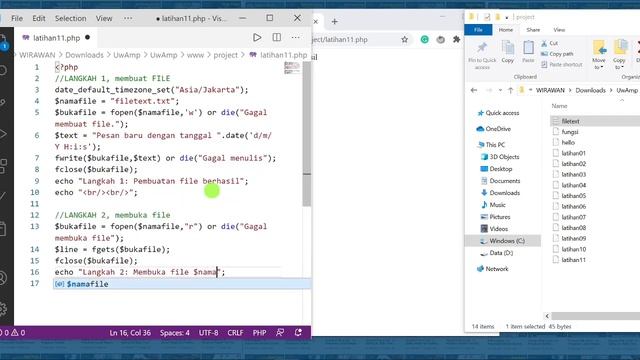The width and height of the screenshot is (640, 360).
Task: Click UTF-8 encoding in status bar
Action: click(208, 333)
